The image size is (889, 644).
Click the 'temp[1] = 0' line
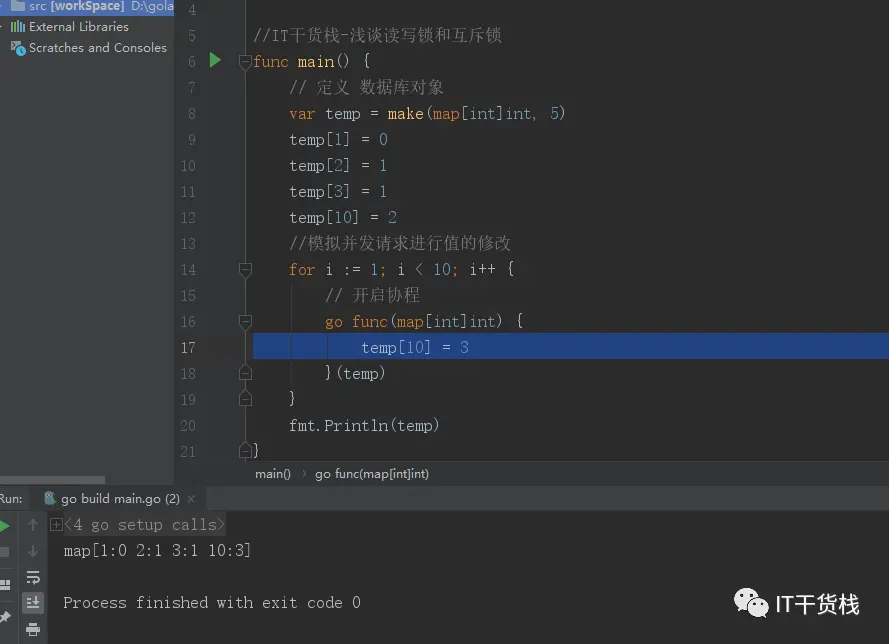338,139
